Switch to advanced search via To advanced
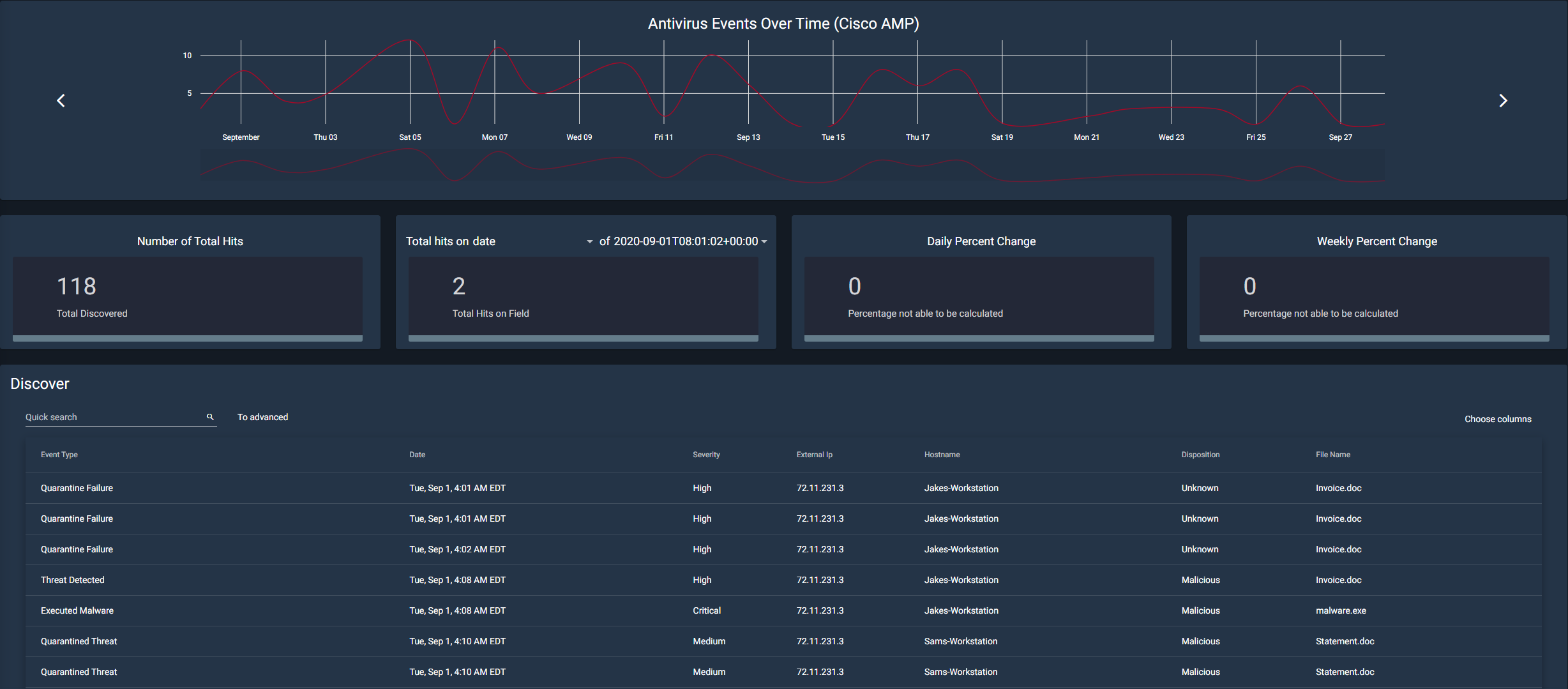1568x689 pixels. pyautogui.click(x=262, y=417)
